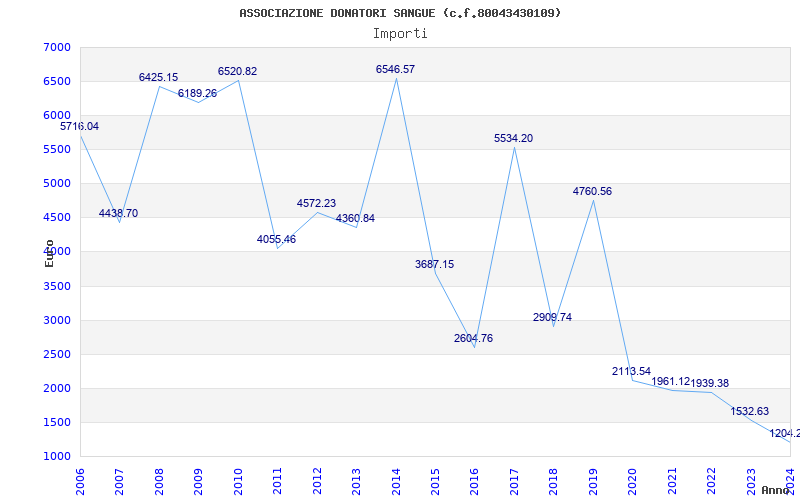Click the 2009 x-axis year label

point(198,482)
